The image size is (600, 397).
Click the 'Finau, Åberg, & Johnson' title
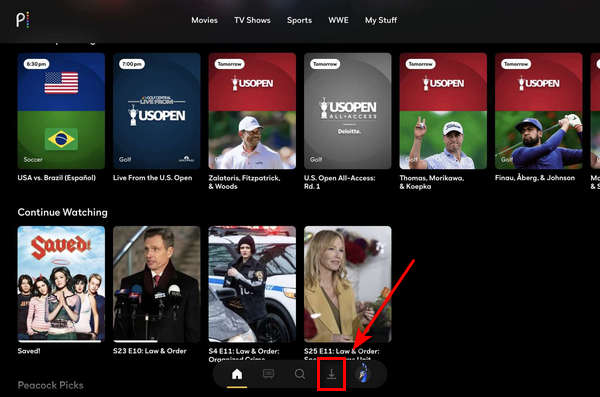point(535,178)
